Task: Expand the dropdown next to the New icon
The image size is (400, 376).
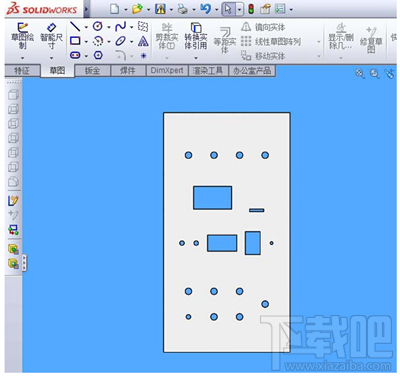Action: point(126,10)
